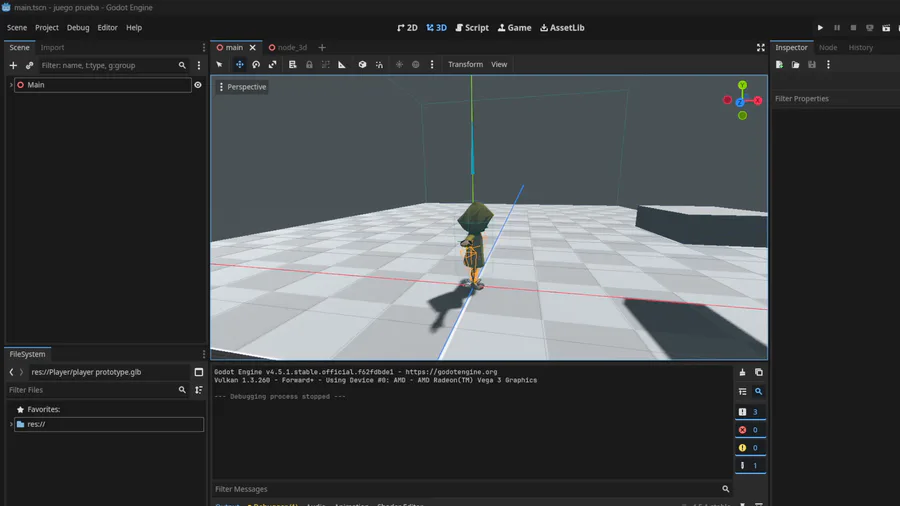900x506 pixels.
Task: Expand the res:// folder
Action: (11, 425)
